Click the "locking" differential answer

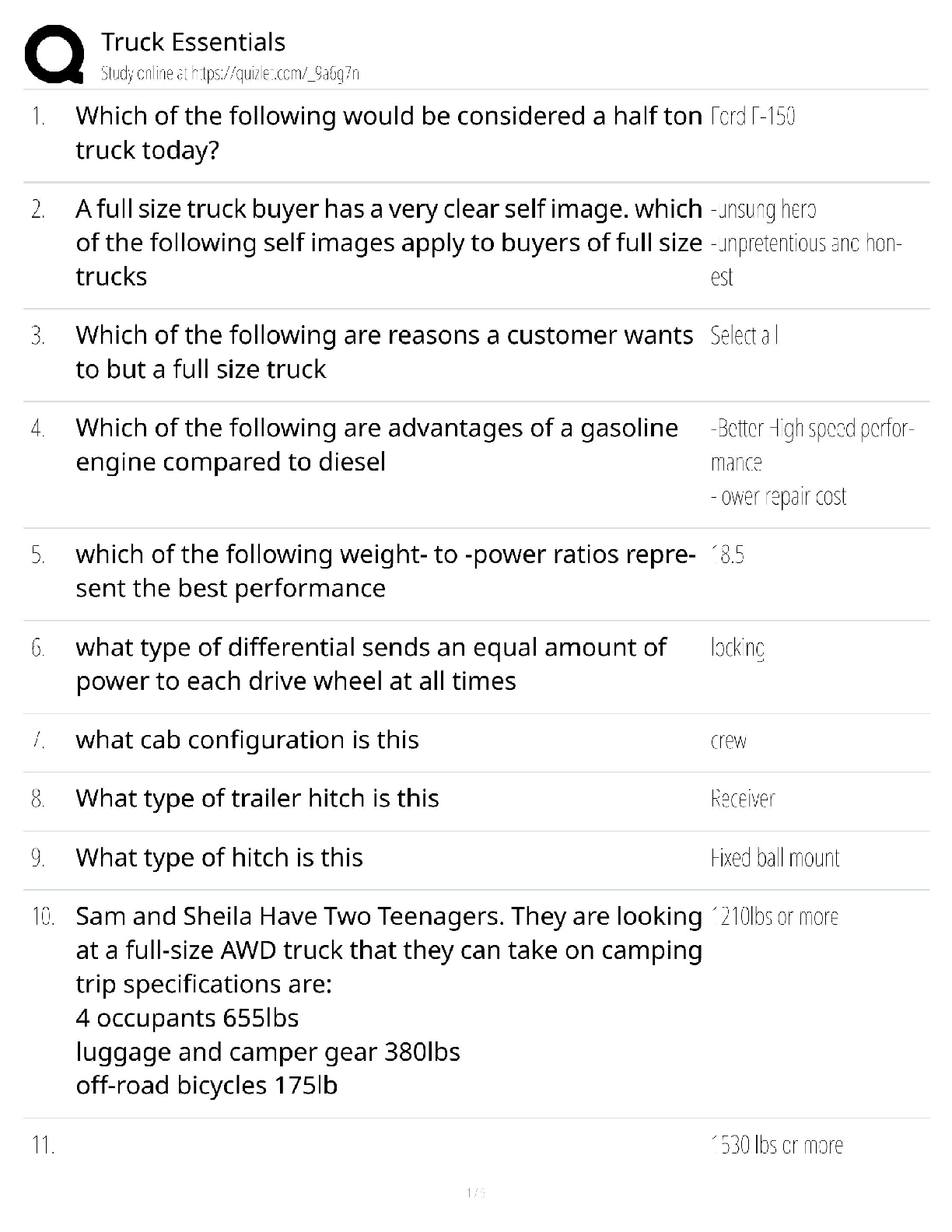click(x=737, y=648)
